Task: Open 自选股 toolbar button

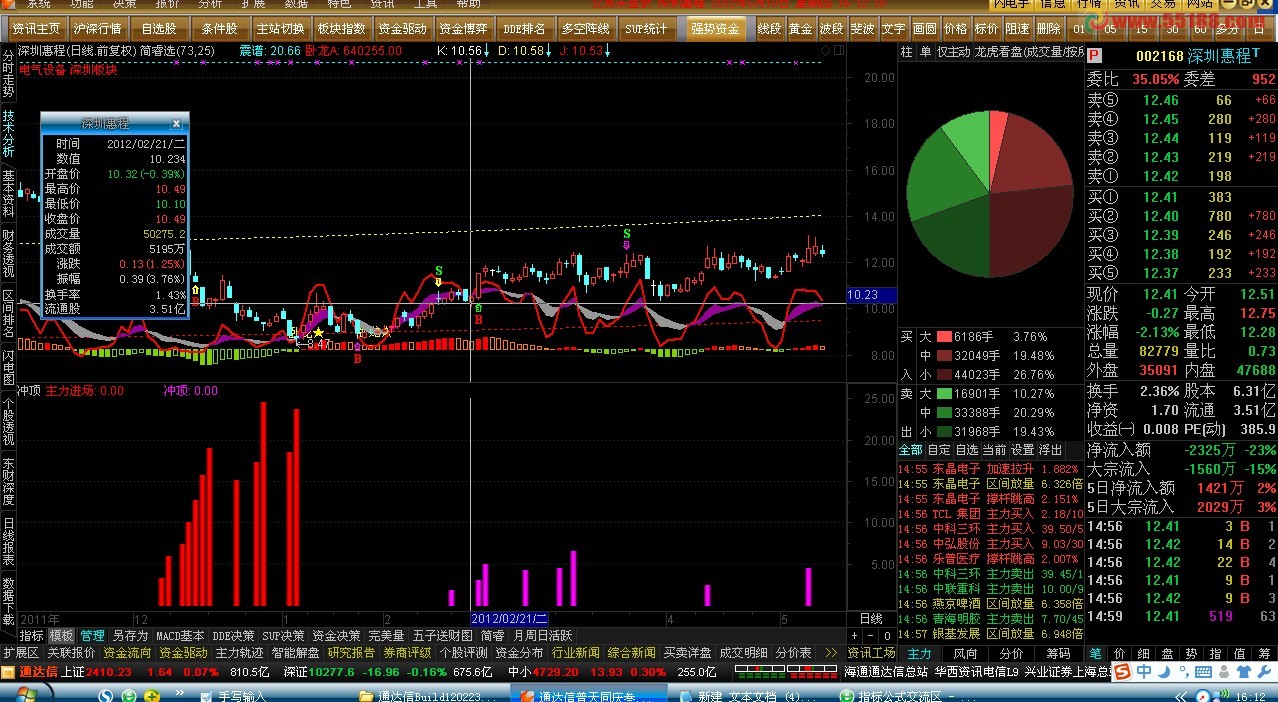Action: (x=159, y=29)
